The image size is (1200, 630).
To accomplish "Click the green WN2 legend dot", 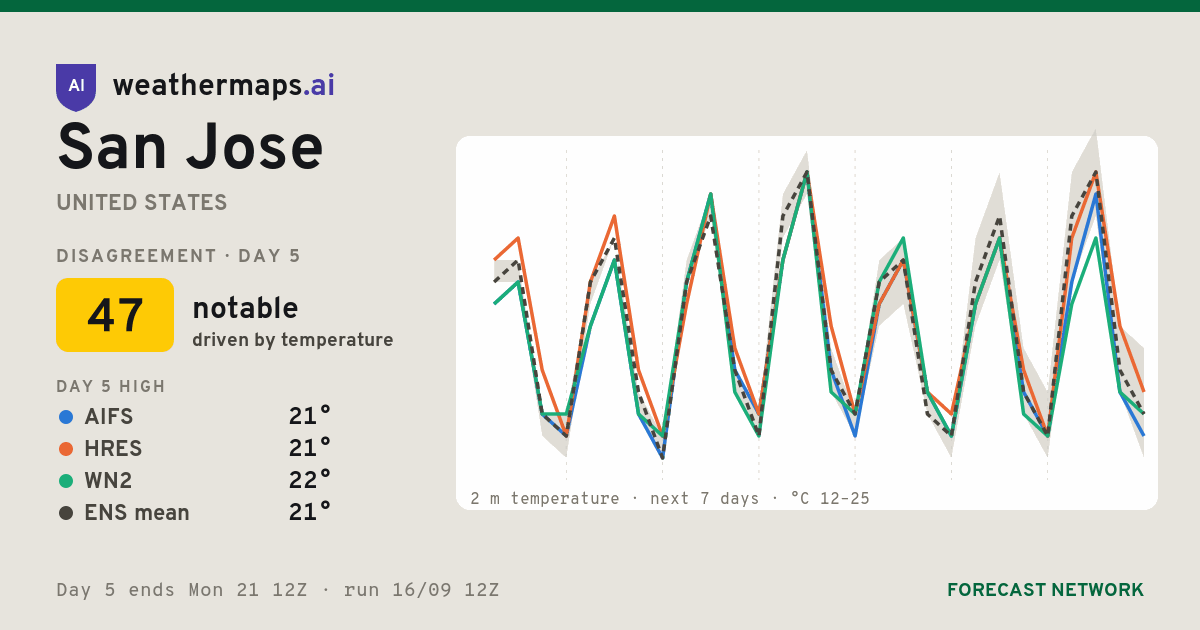I will tap(66, 481).
